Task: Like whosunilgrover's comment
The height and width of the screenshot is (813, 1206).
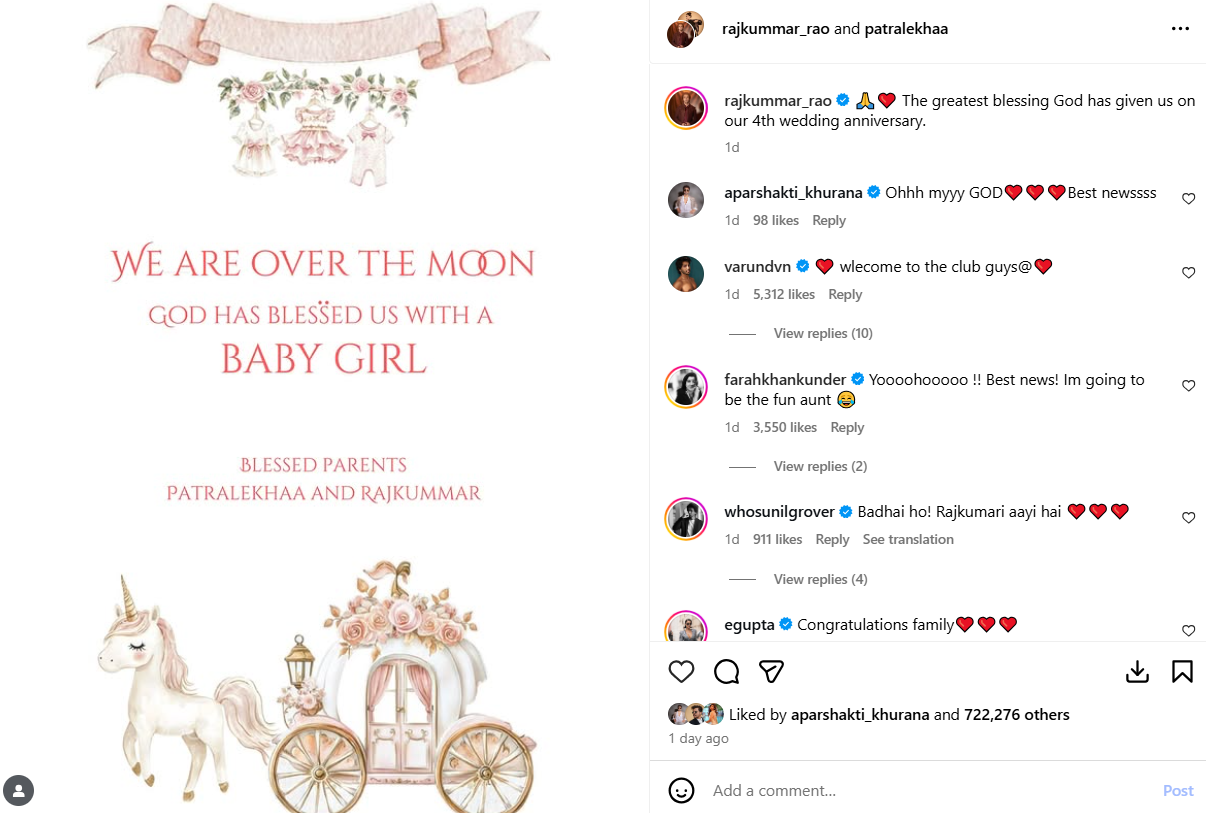Action: click(1188, 518)
